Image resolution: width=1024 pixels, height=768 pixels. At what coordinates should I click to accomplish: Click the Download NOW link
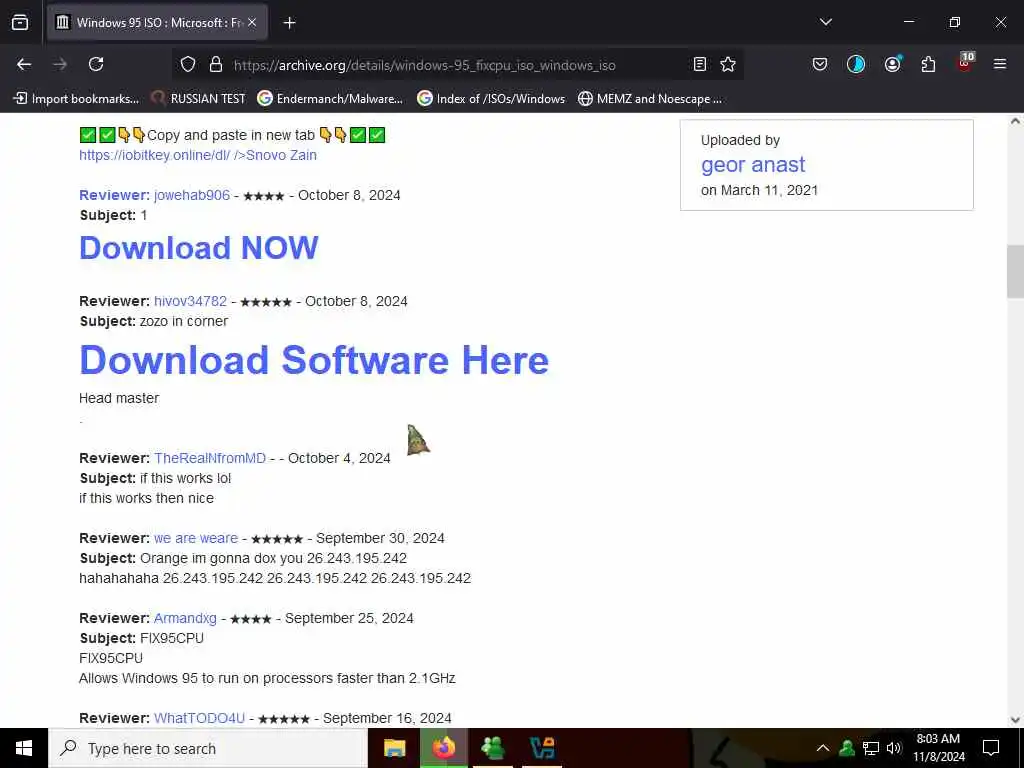pos(199,248)
